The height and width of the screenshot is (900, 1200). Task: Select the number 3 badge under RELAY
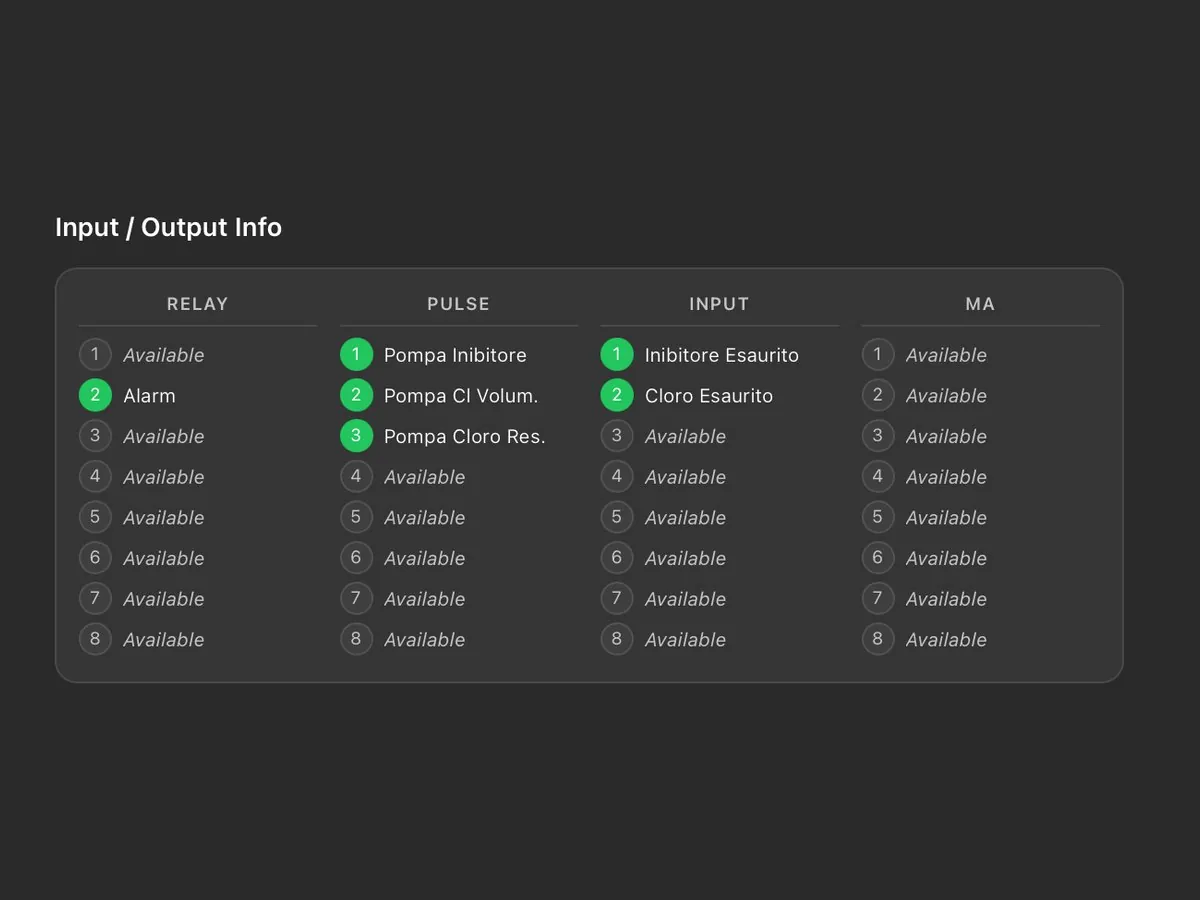pos(95,436)
